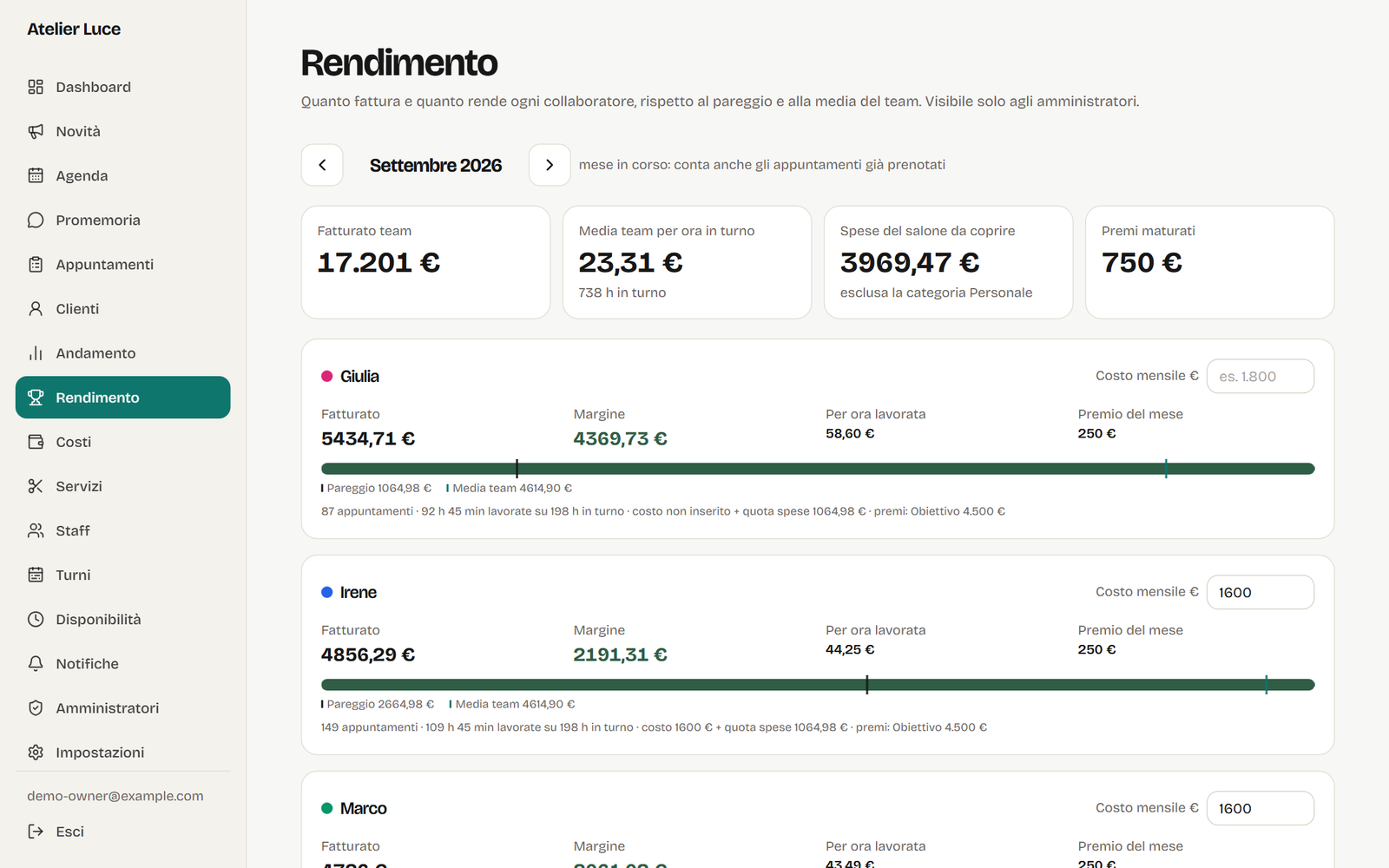Click the Clienti person icon
The height and width of the screenshot is (868, 1389).
pyautogui.click(x=36, y=308)
